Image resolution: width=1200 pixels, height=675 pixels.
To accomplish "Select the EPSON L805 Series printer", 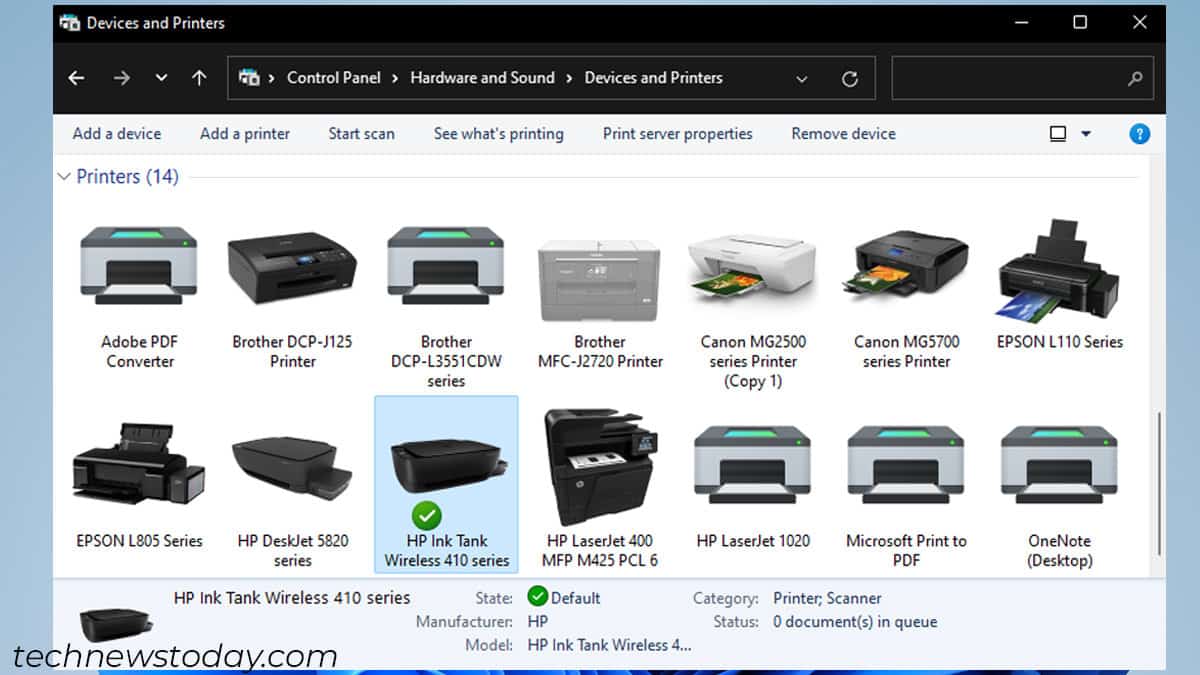I will pyautogui.click(x=139, y=467).
